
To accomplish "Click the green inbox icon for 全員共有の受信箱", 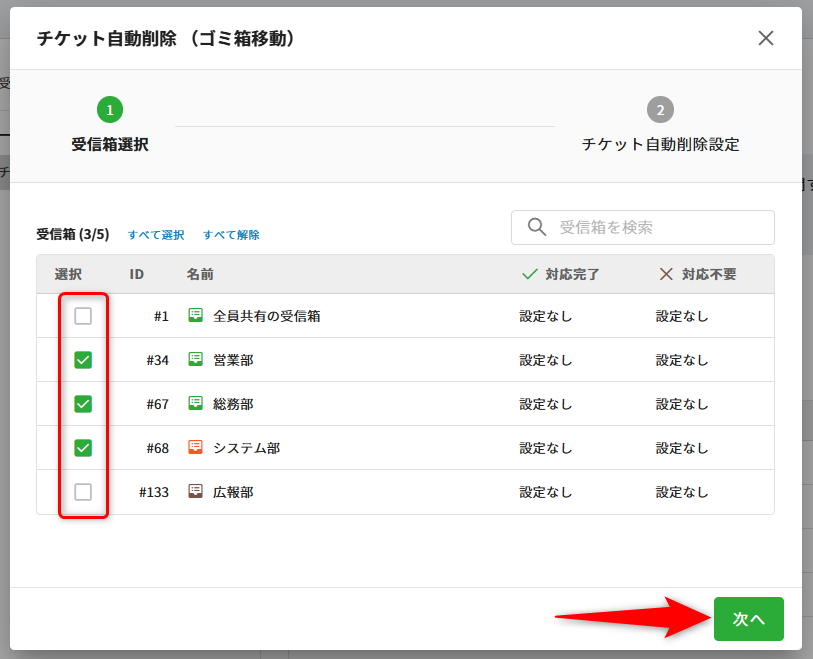I will (195, 316).
